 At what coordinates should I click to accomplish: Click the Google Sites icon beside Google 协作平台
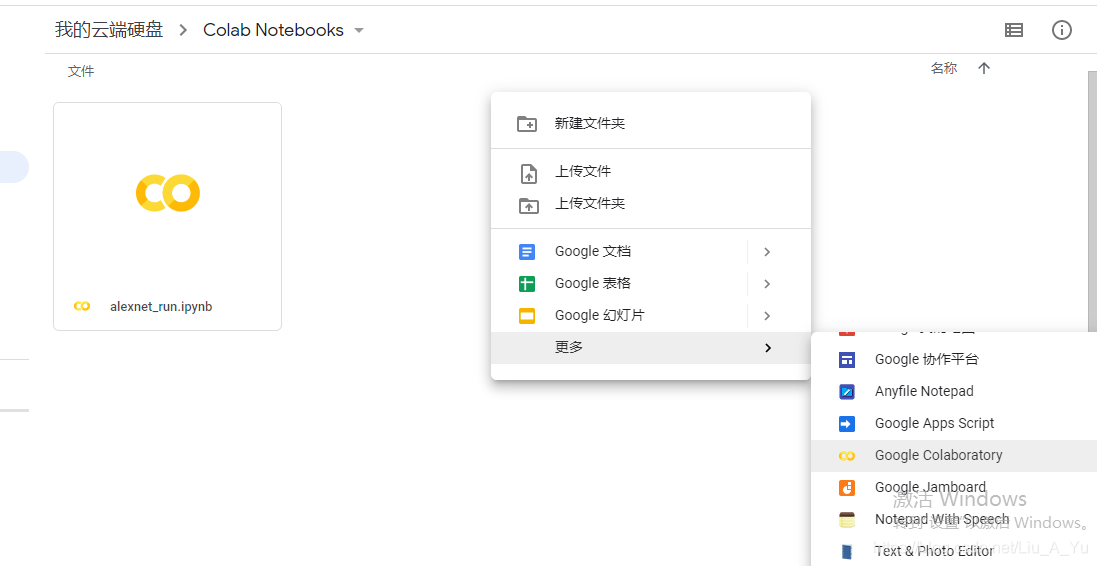[847, 360]
